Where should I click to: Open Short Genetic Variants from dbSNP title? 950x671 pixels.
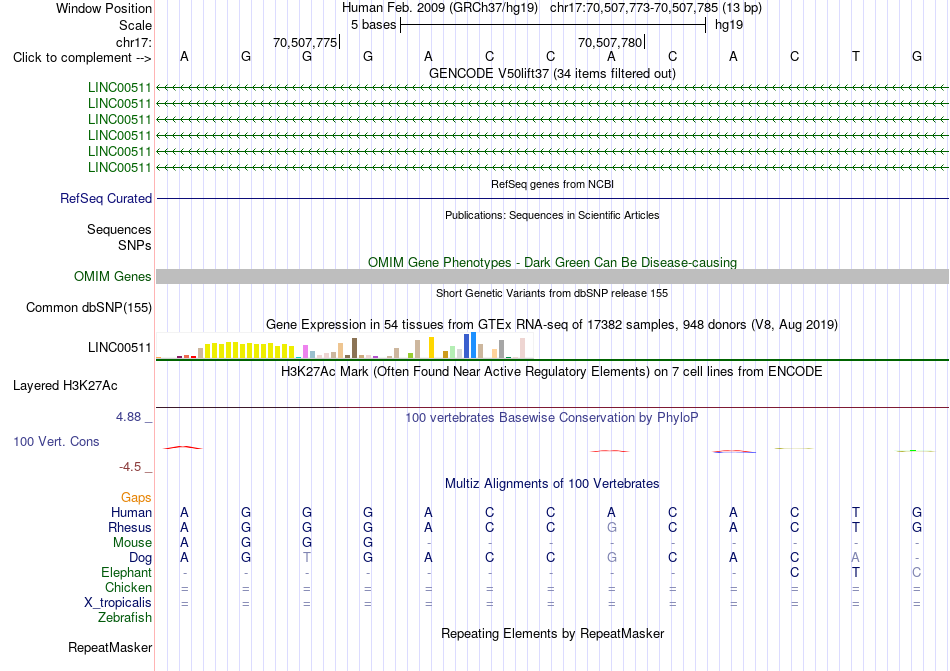(552, 293)
